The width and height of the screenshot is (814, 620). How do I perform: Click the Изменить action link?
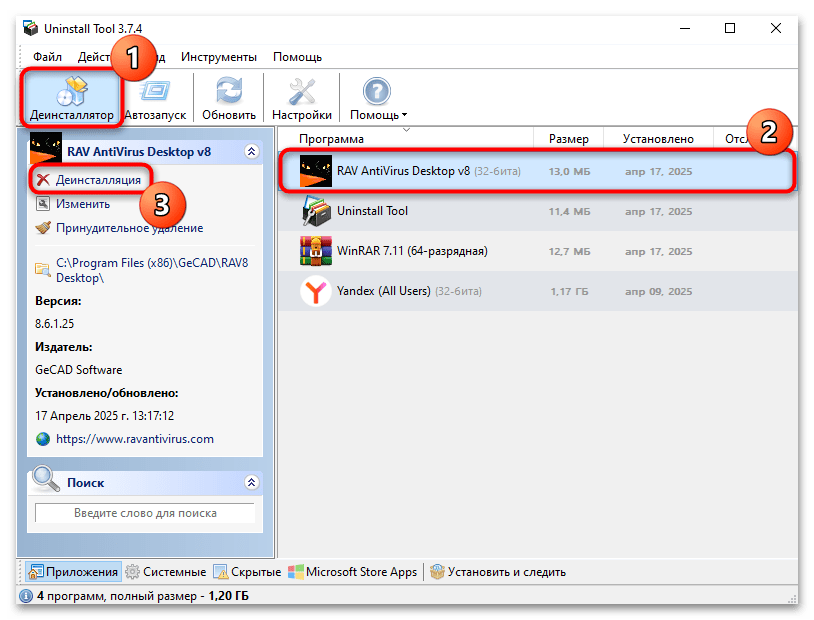coord(83,204)
